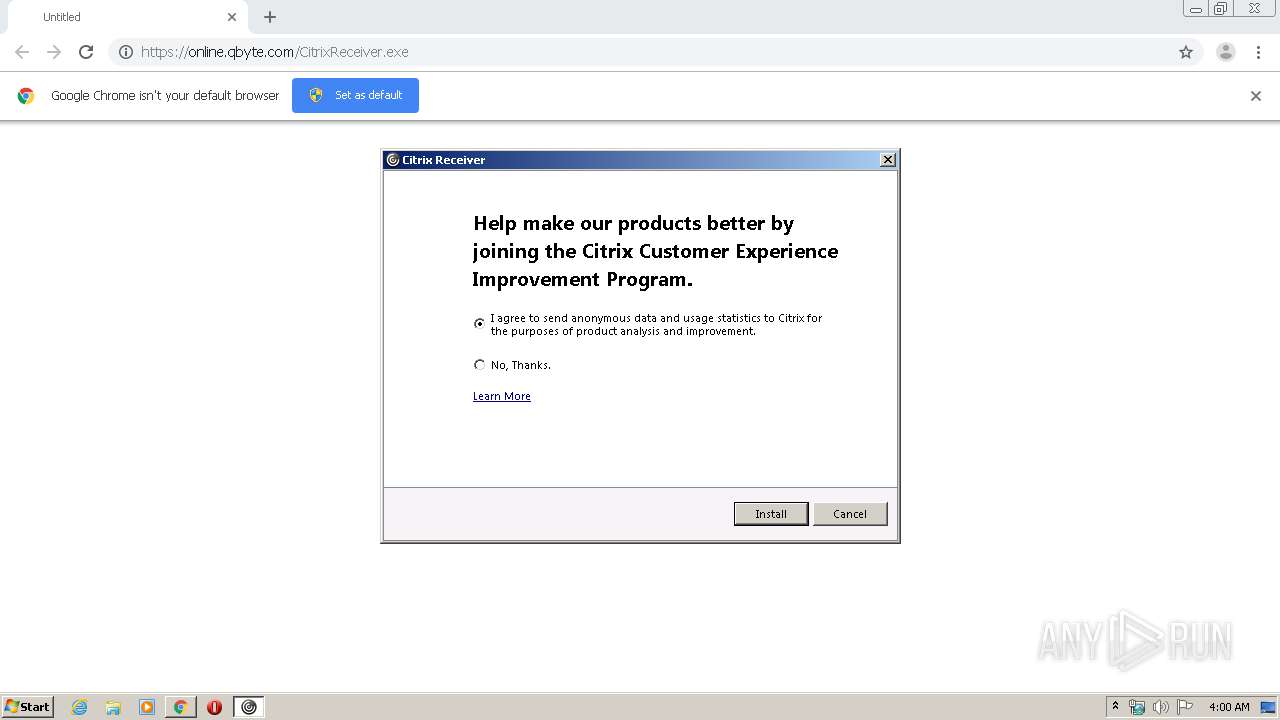The width and height of the screenshot is (1280, 720).
Task: Open the volume speaker tray icon
Action: [1161, 707]
